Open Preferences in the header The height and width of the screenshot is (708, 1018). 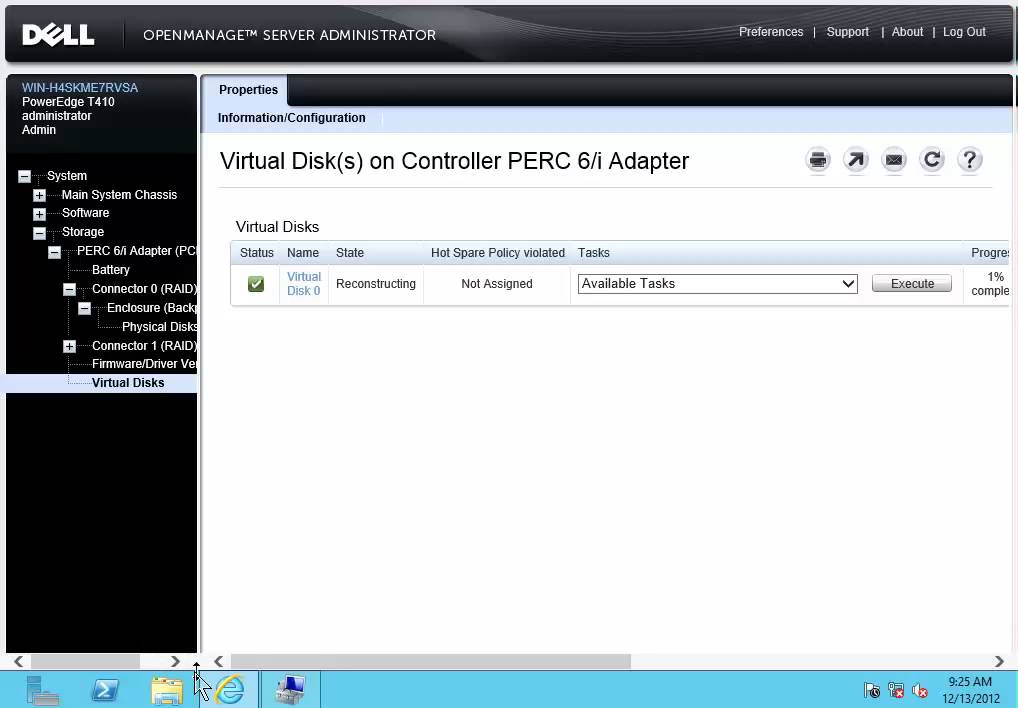click(771, 32)
